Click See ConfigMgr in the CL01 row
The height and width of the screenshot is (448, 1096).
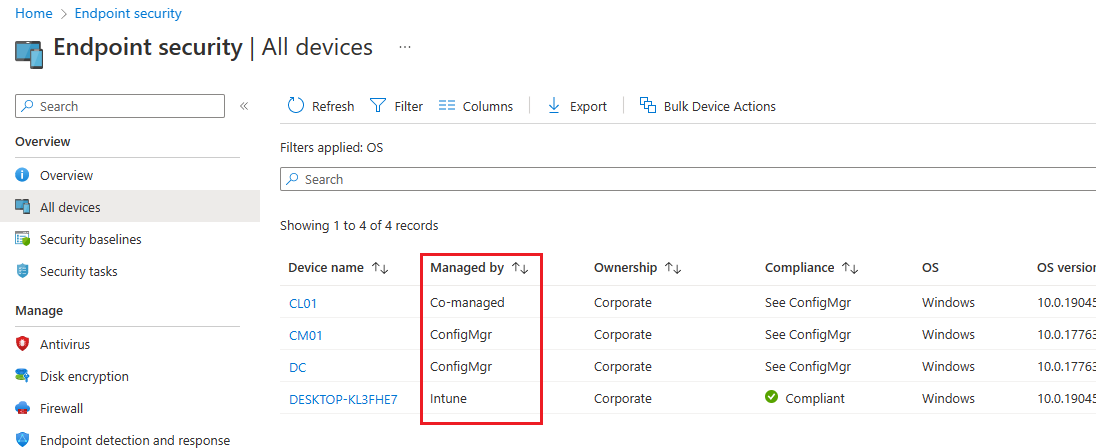click(x=807, y=303)
